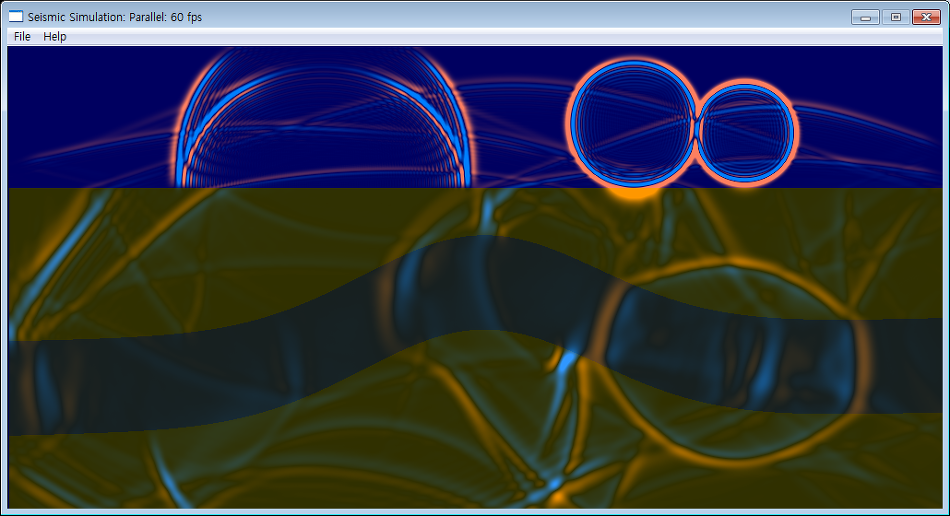Minimize the Seismic Simulation window

(865, 17)
